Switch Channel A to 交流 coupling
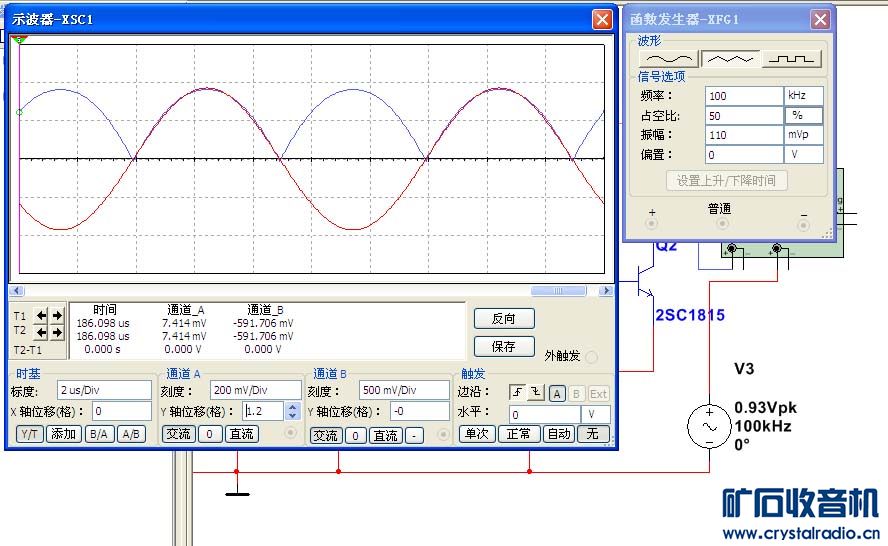 (x=178, y=434)
